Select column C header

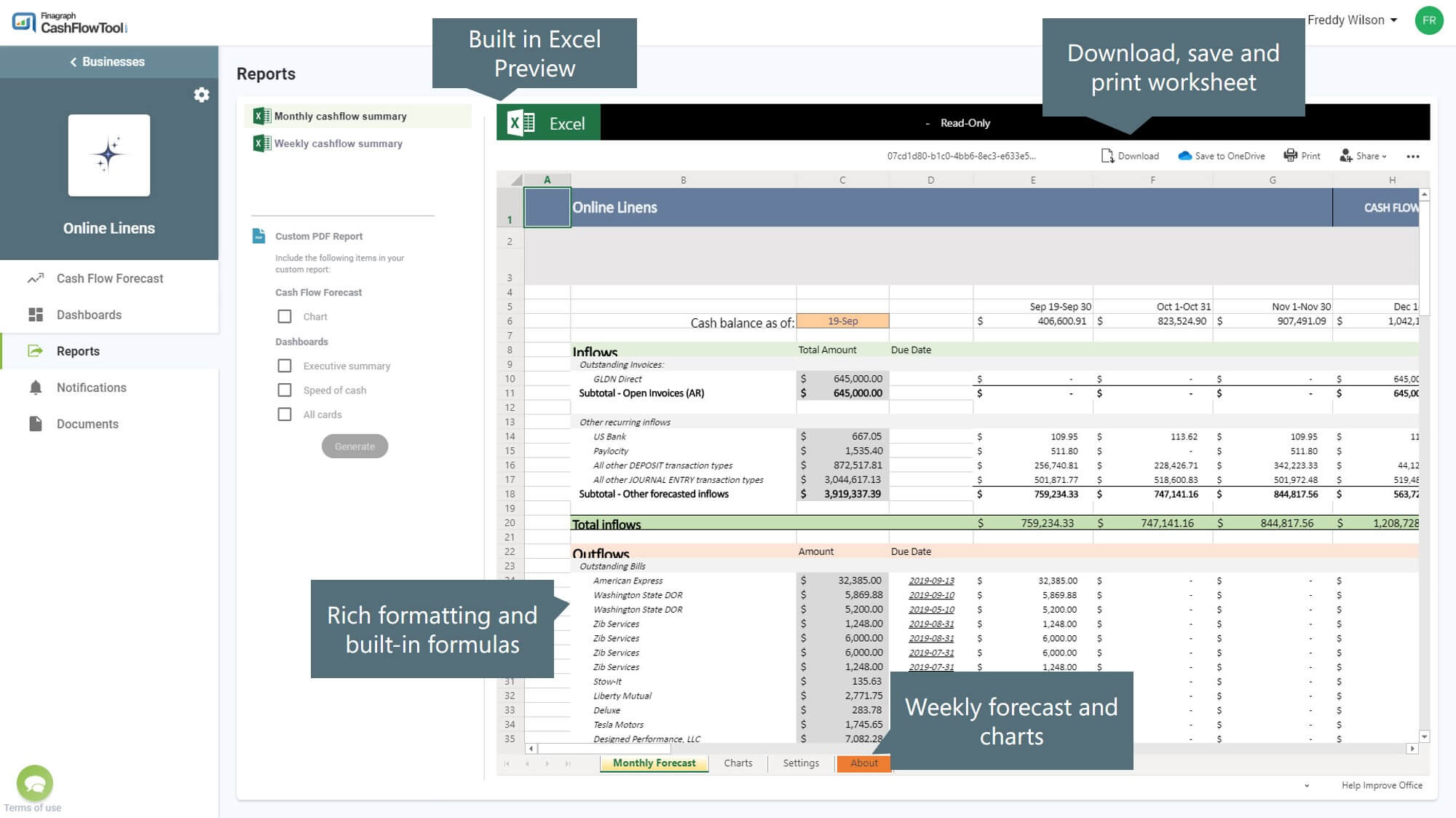tap(842, 180)
